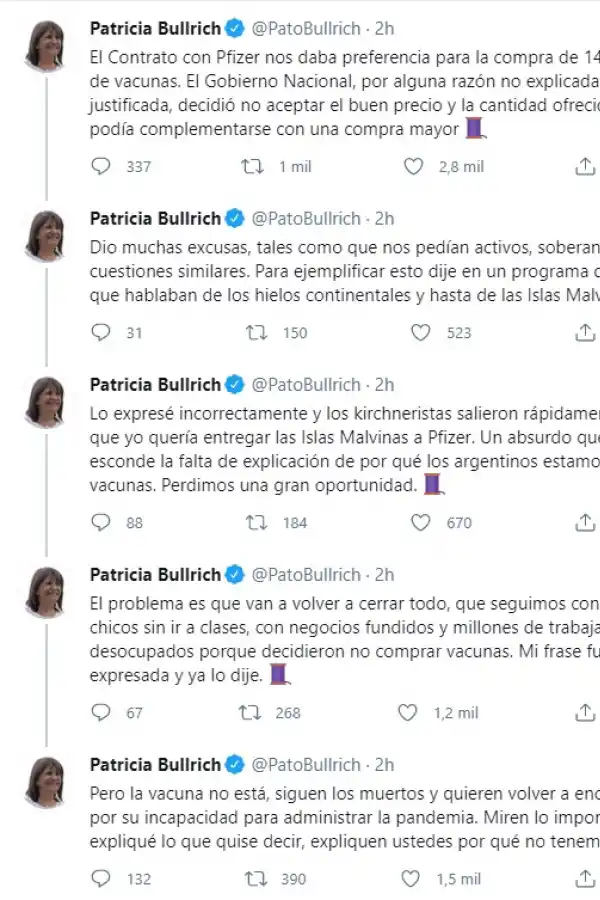Reply to the first tweet about the Pfizer contract
The image size is (600, 900).
100,167
